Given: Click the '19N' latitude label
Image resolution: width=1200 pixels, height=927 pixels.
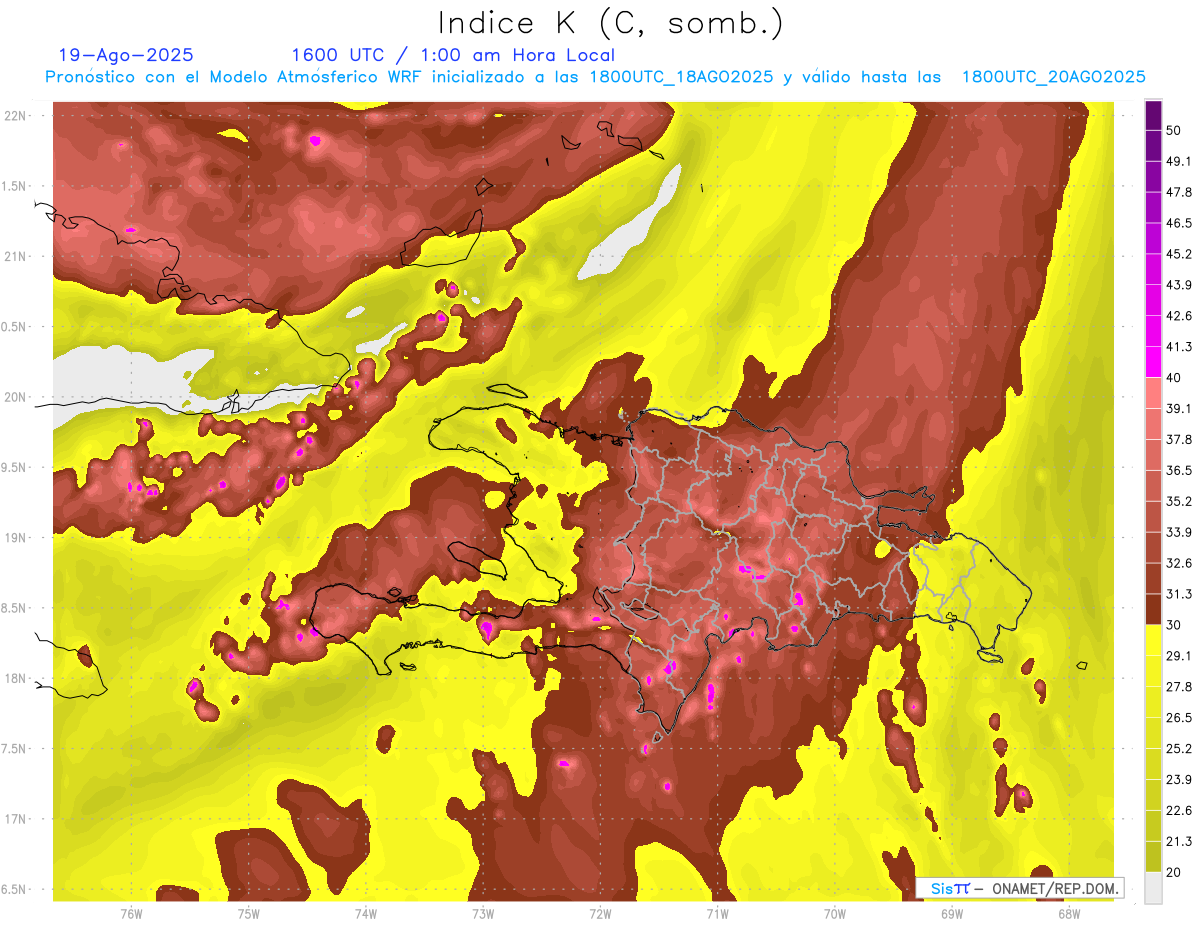Looking at the screenshot, I should pos(15,538).
